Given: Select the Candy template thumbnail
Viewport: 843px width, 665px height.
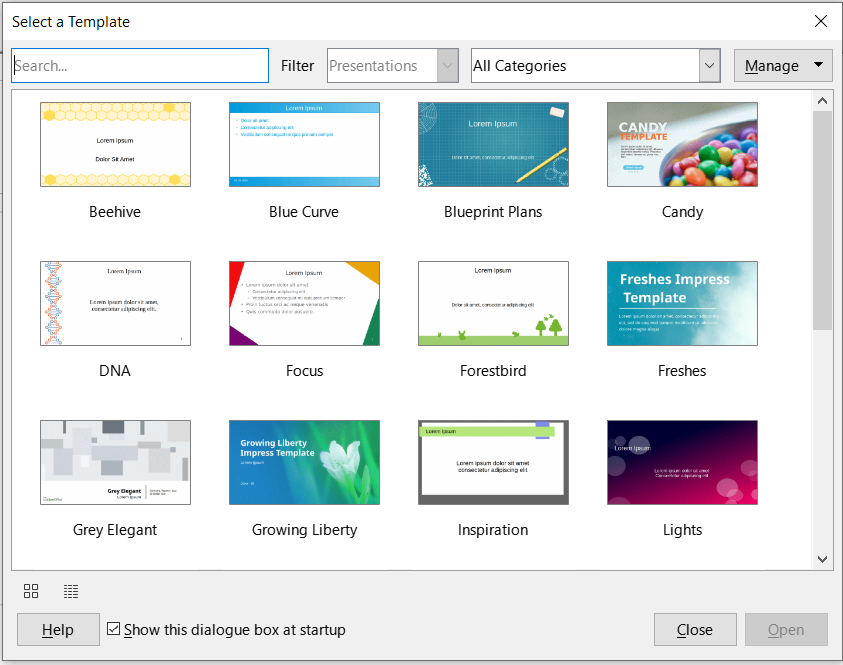Looking at the screenshot, I should (682, 144).
